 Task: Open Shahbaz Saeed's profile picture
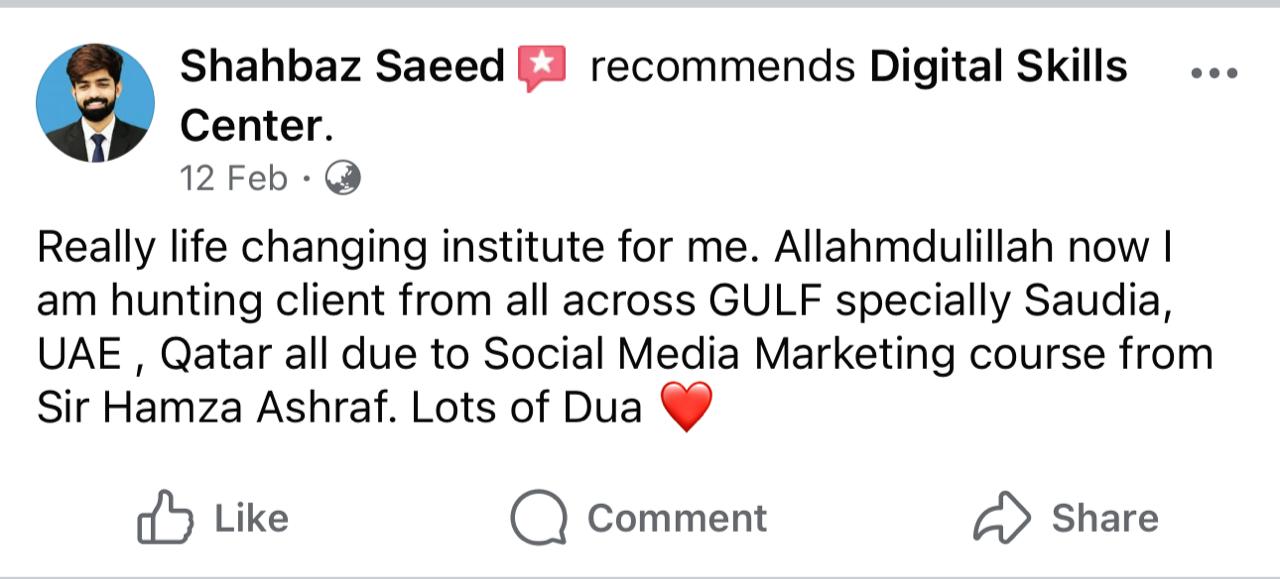pyautogui.click(x=95, y=103)
